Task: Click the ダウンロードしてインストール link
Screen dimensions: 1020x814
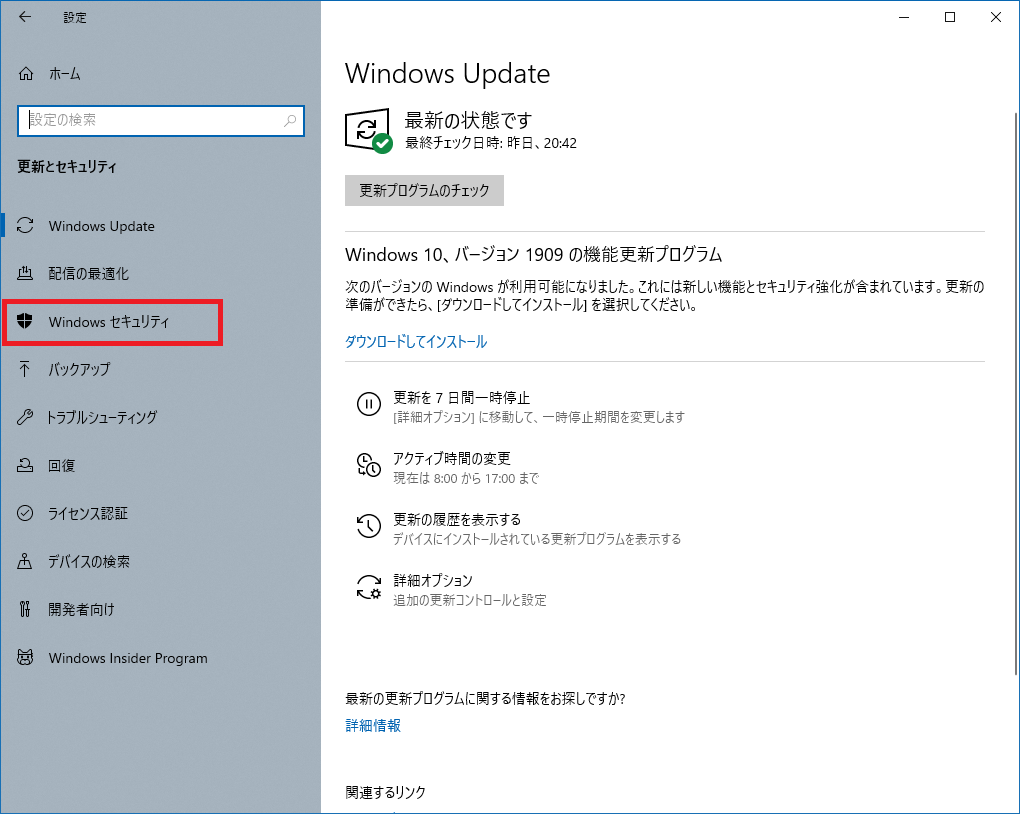Action: coord(414,342)
